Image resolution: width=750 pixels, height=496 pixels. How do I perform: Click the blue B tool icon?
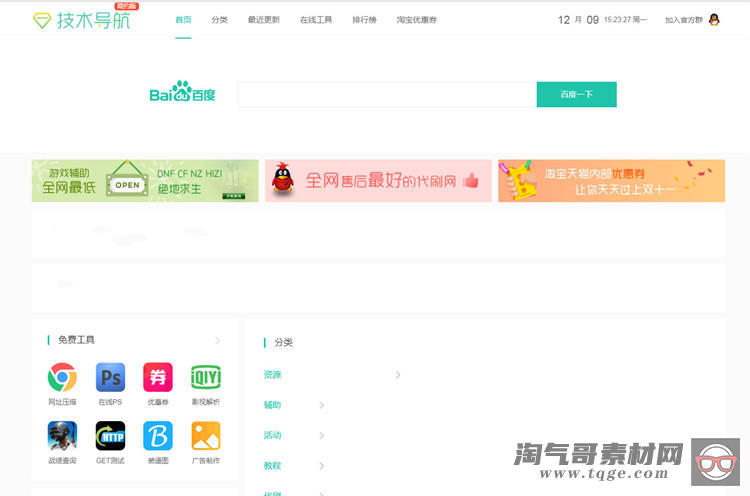pyautogui.click(x=158, y=436)
